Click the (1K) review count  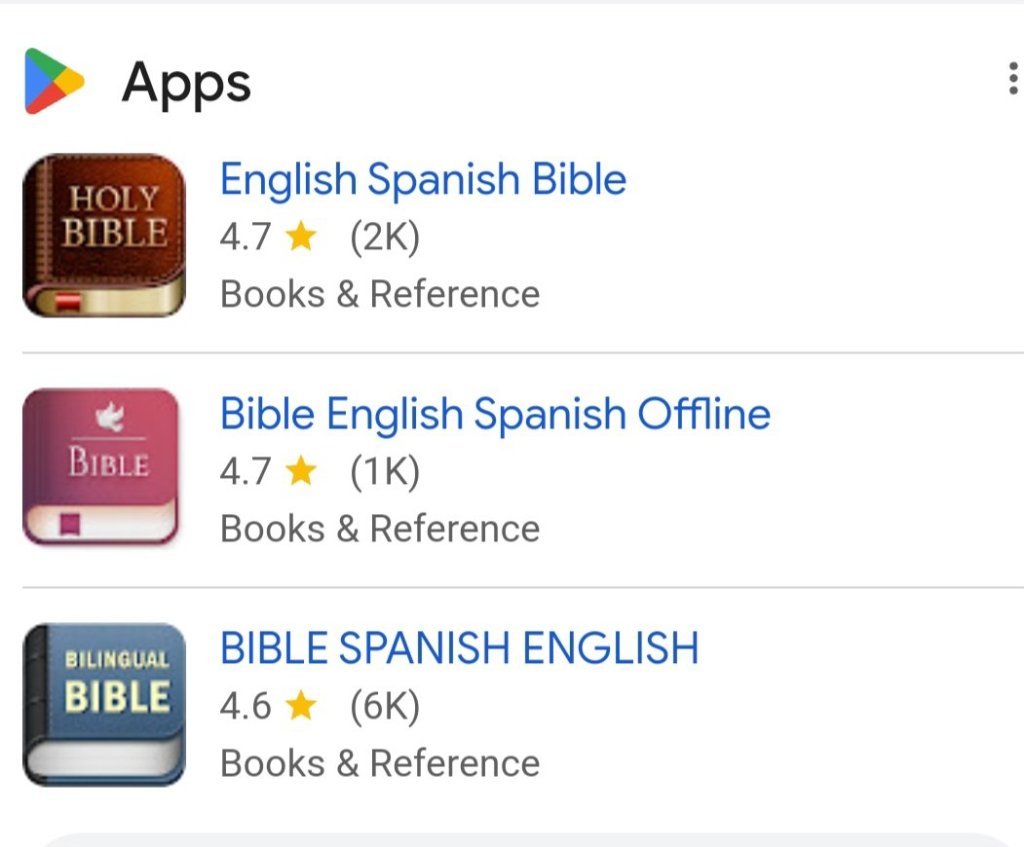tap(385, 472)
